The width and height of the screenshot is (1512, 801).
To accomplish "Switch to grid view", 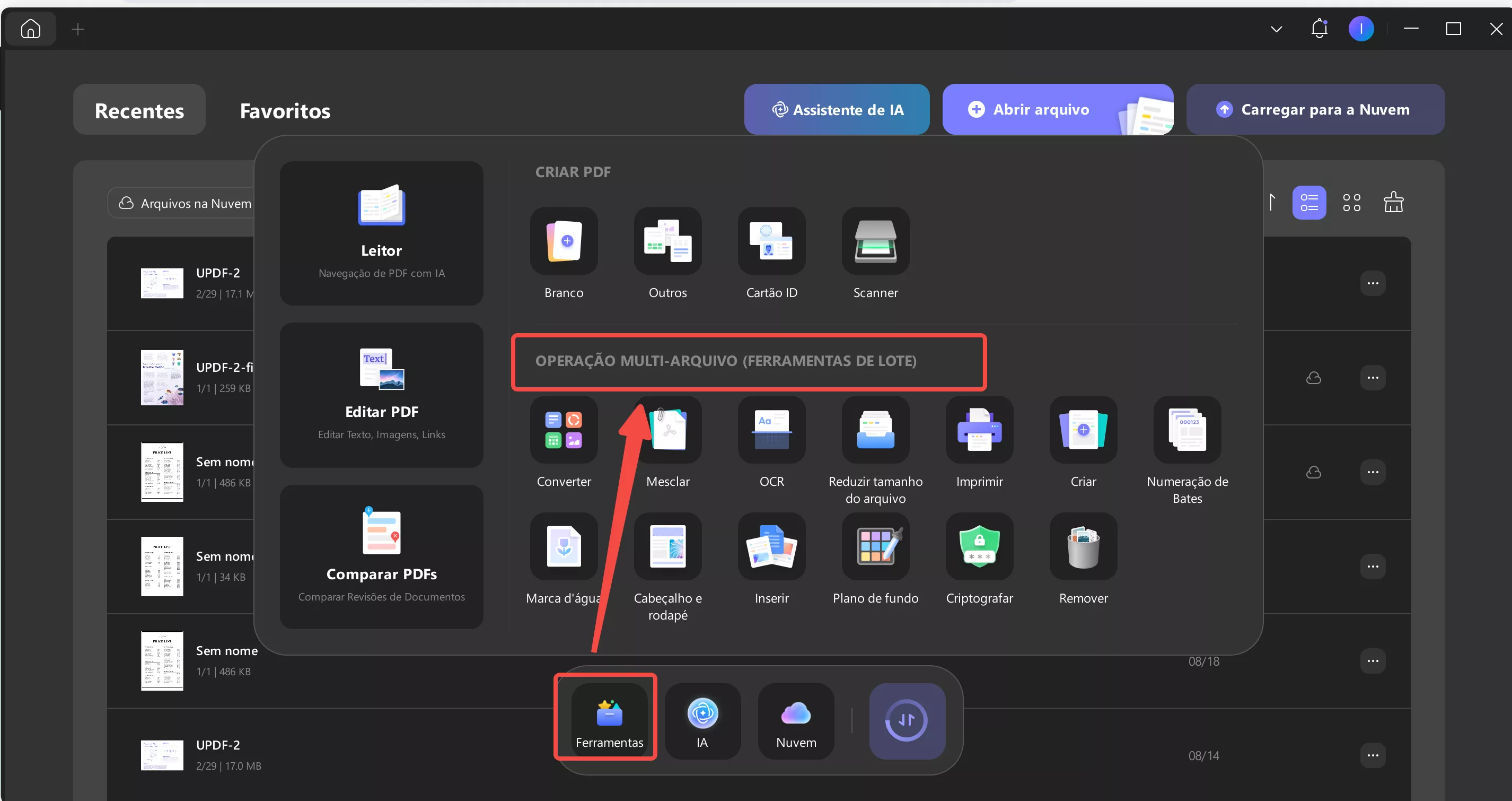I will point(1352,202).
